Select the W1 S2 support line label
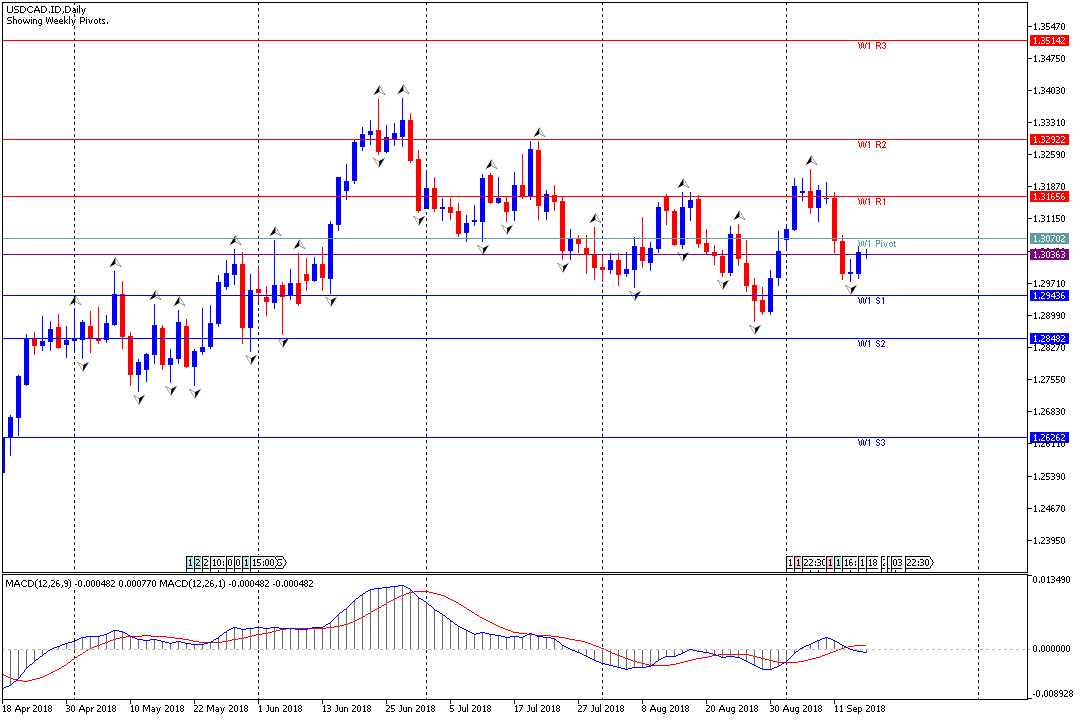 click(872, 344)
